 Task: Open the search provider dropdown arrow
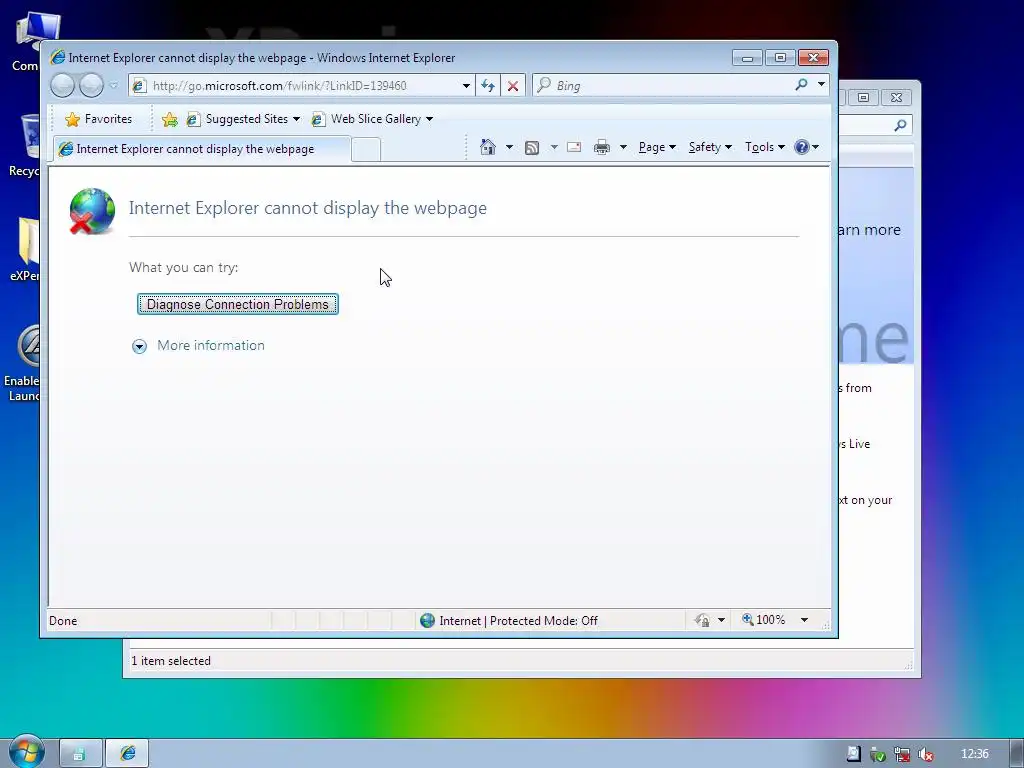821,85
